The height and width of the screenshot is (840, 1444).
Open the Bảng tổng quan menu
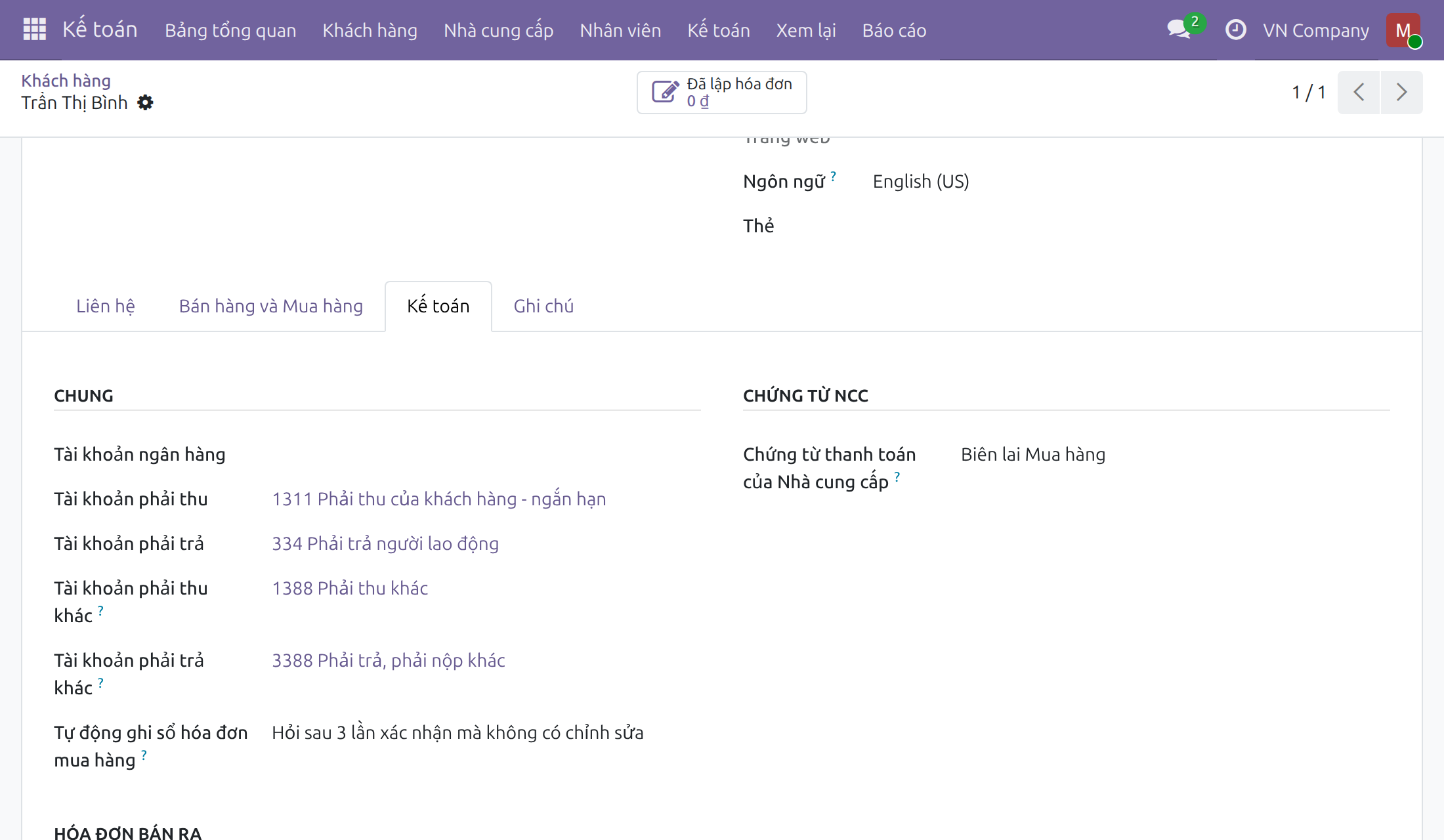[x=230, y=30]
